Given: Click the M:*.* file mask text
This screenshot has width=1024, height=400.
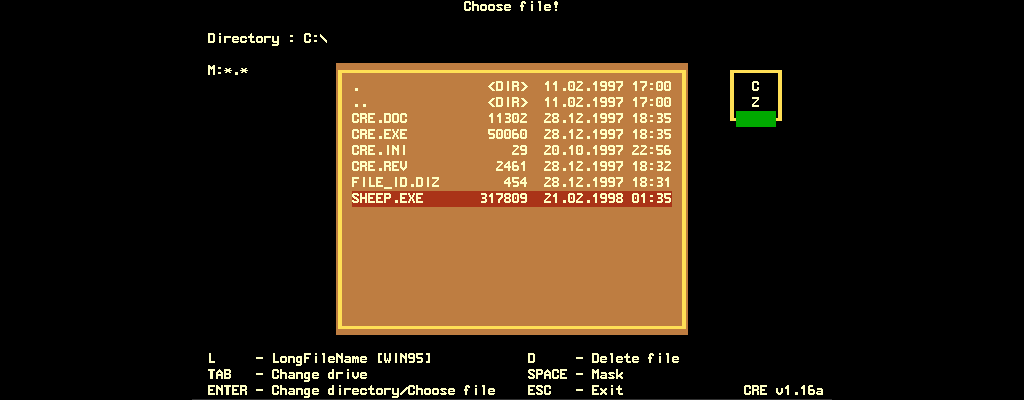Looking at the screenshot, I should 228,70.
